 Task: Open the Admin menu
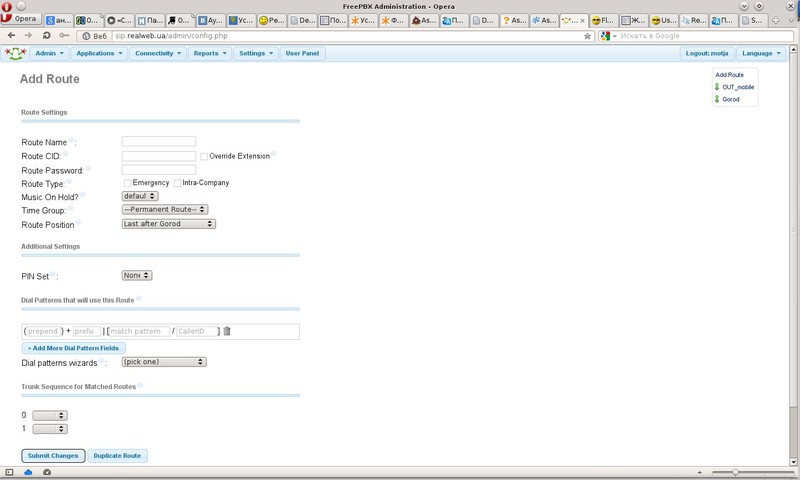click(x=49, y=53)
